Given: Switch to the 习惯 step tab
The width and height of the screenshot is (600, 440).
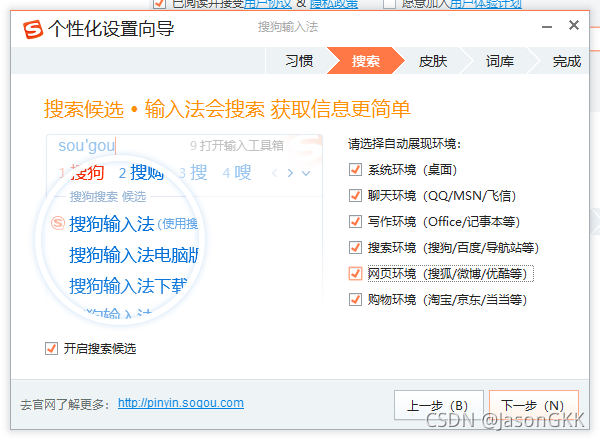Looking at the screenshot, I should (x=299, y=61).
